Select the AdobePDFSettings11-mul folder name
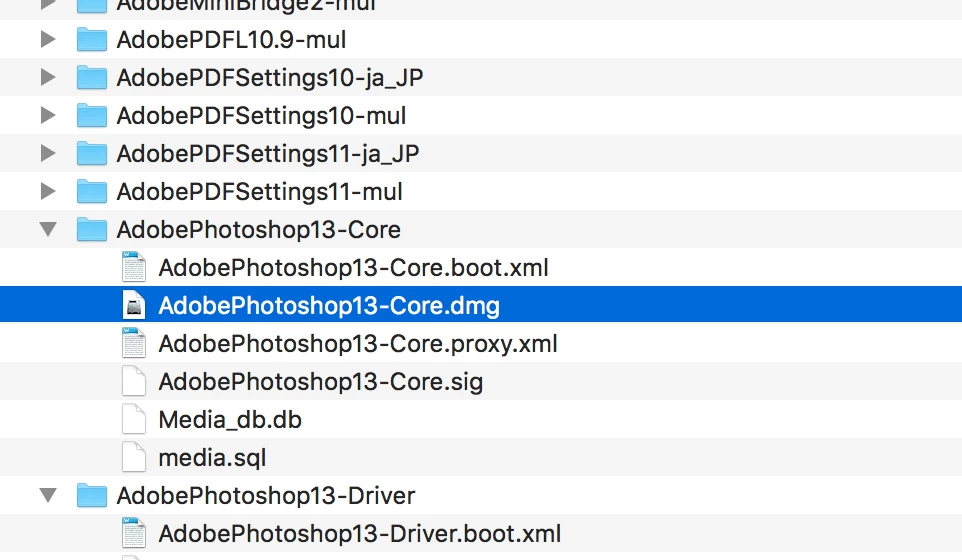This screenshot has height=560, width=962. (x=260, y=192)
